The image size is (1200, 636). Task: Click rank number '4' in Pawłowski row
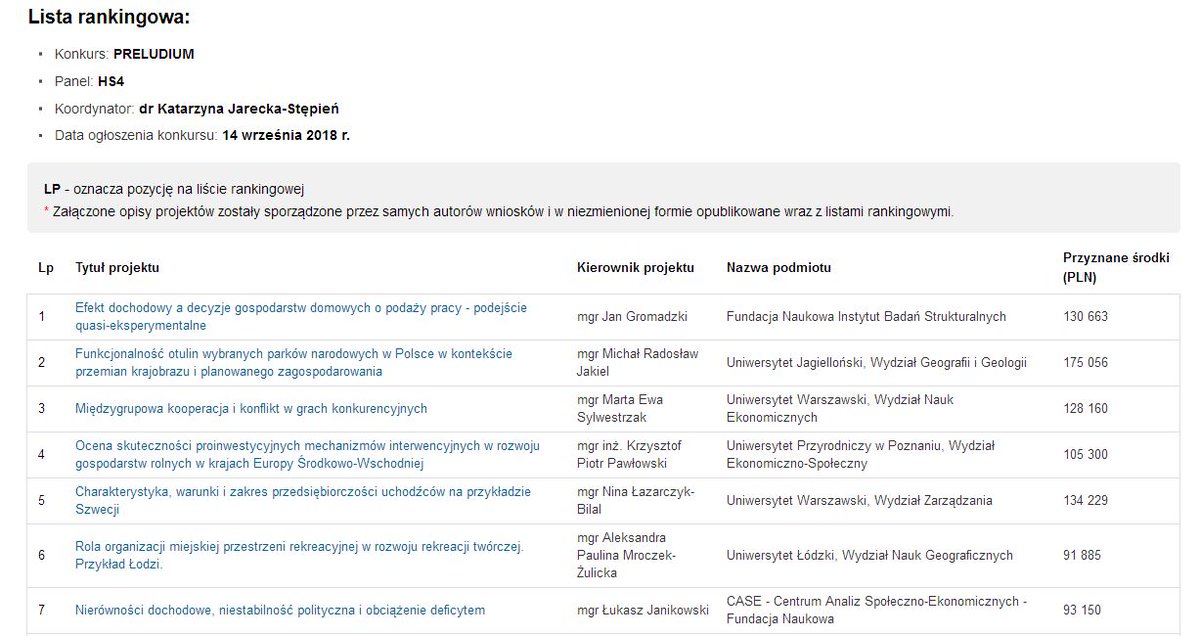42,454
